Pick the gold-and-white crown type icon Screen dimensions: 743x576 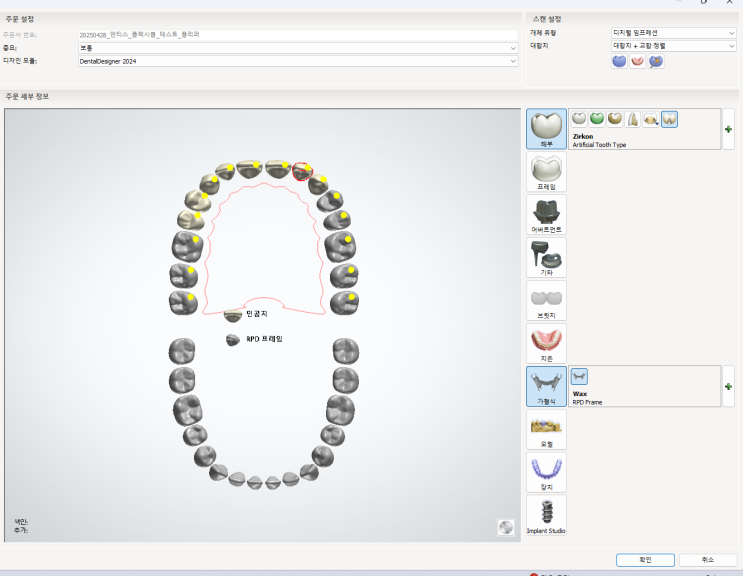pyautogui.click(x=615, y=119)
